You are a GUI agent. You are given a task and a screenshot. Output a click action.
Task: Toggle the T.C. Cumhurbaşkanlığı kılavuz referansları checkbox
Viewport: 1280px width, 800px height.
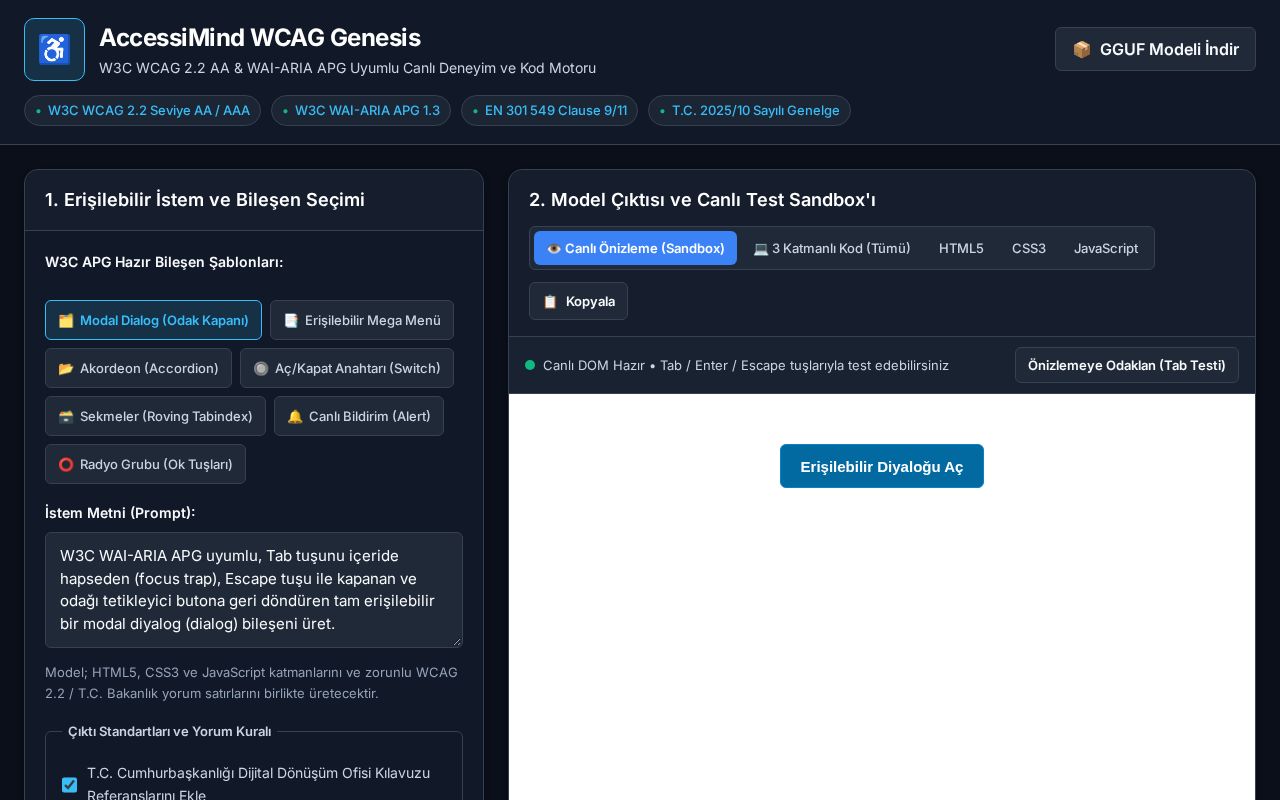69,785
